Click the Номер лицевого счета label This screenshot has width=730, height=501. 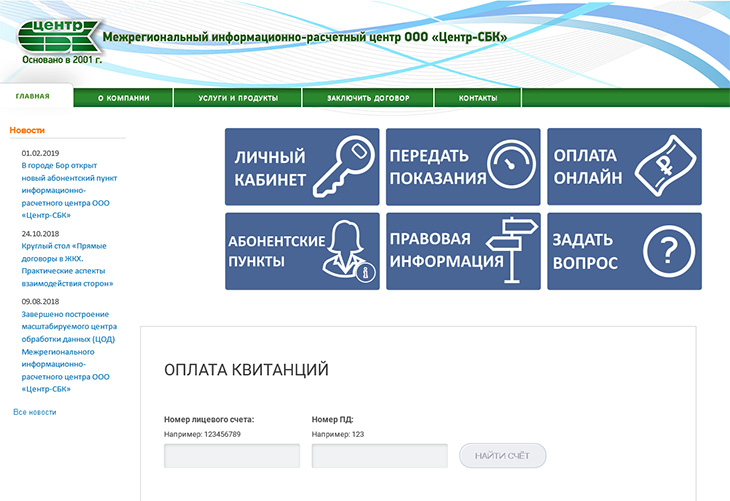[209, 419]
